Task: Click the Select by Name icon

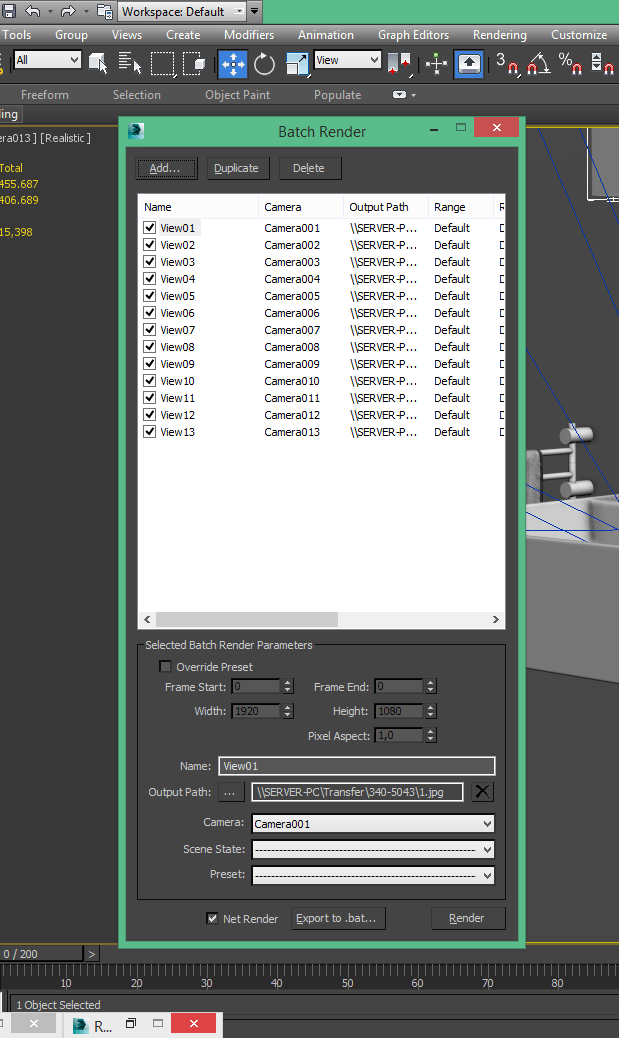Action: pos(130,64)
